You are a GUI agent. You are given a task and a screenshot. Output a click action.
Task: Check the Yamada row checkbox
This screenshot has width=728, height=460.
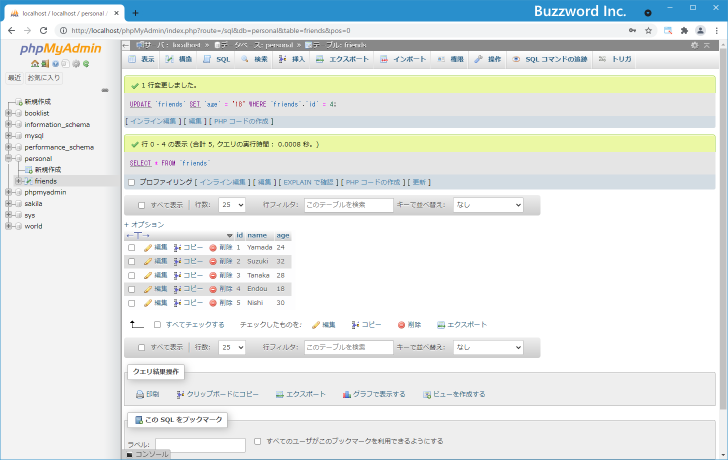click(131, 248)
